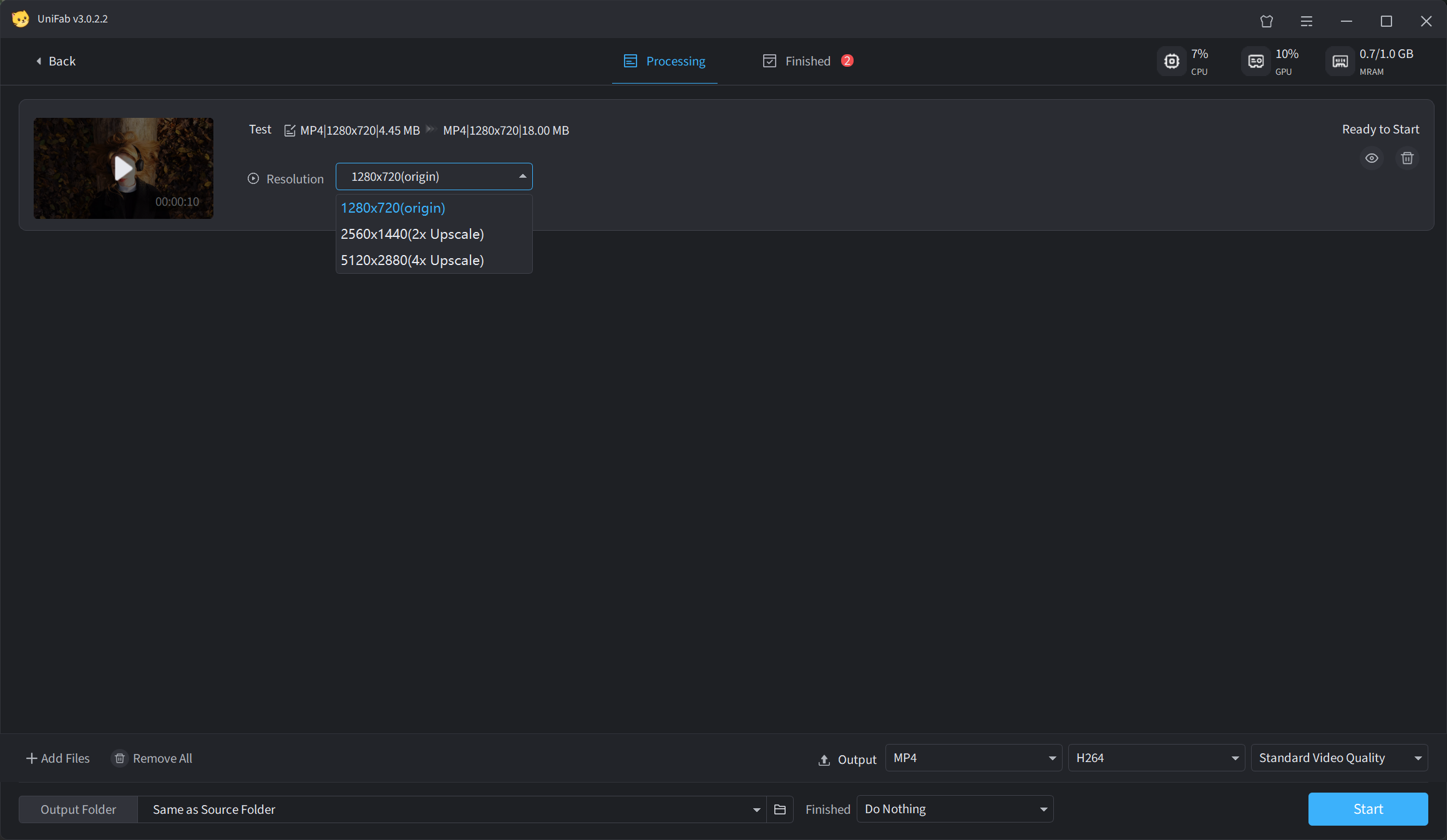Open Standard Video Quality dropdown
The width and height of the screenshot is (1447, 840).
point(1339,758)
